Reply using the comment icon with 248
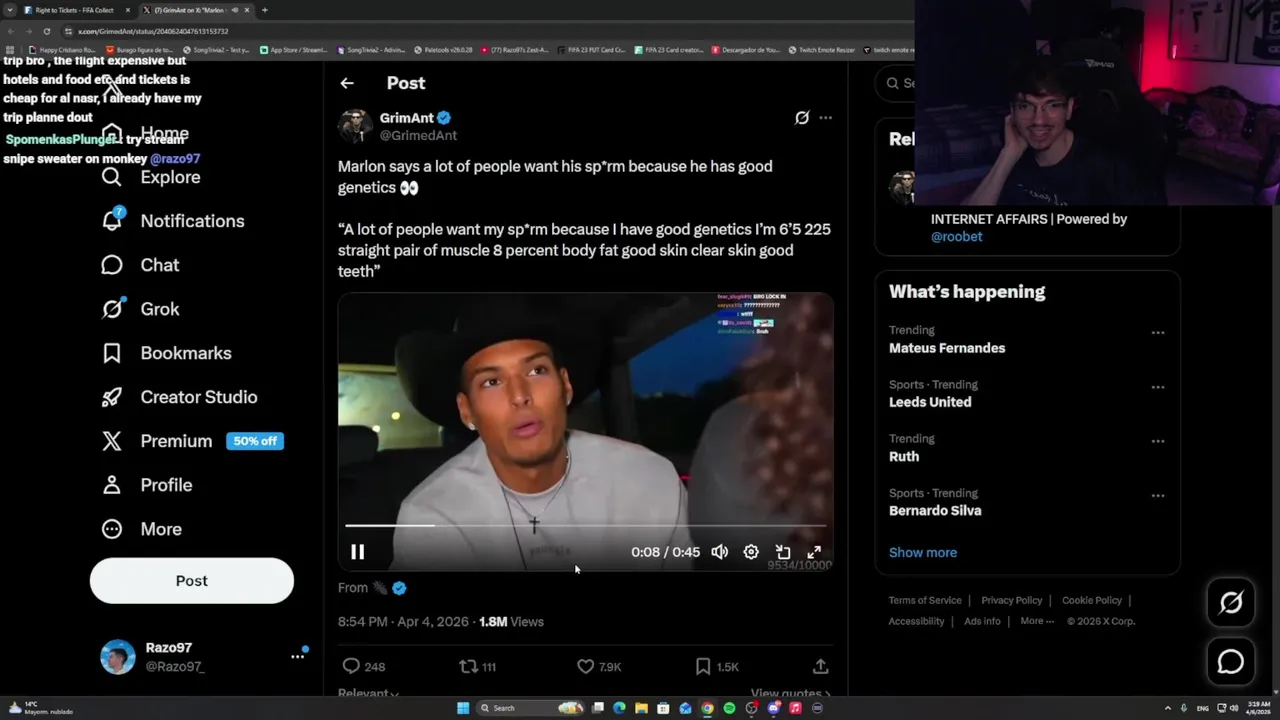Viewport: 1280px width, 720px height. (363, 666)
